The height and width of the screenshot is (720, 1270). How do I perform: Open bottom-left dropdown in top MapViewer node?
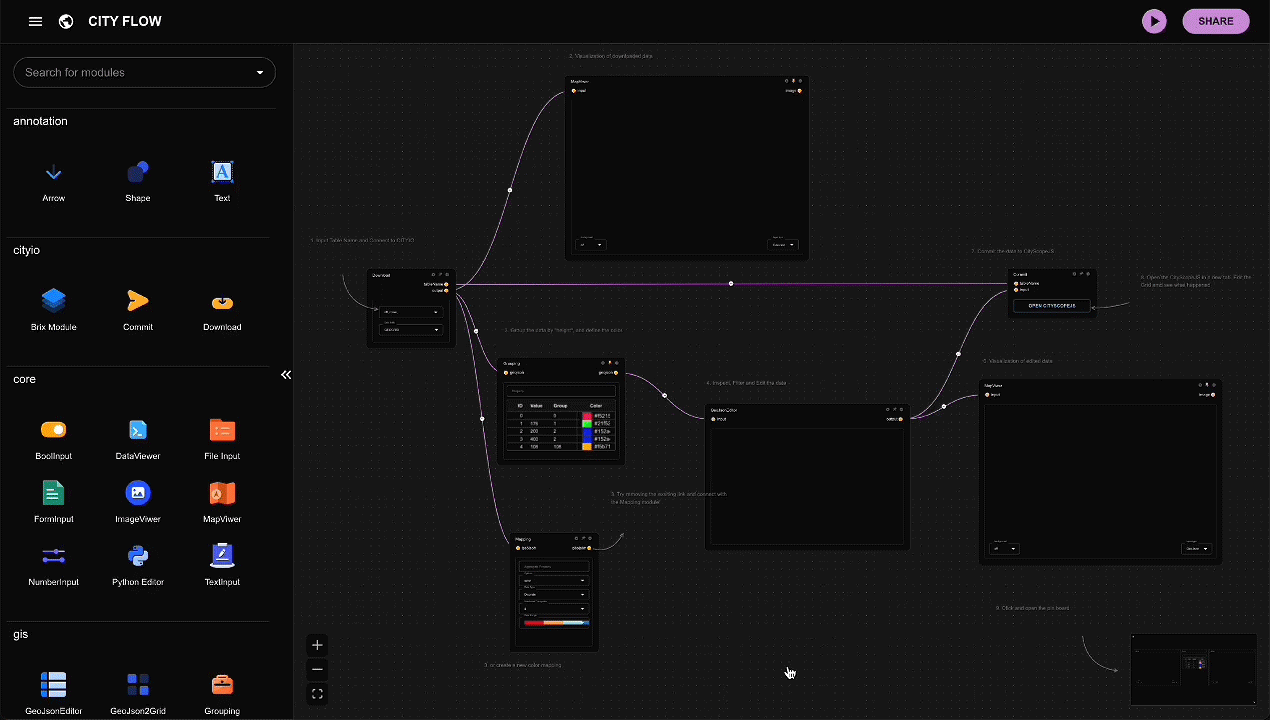tap(592, 244)
